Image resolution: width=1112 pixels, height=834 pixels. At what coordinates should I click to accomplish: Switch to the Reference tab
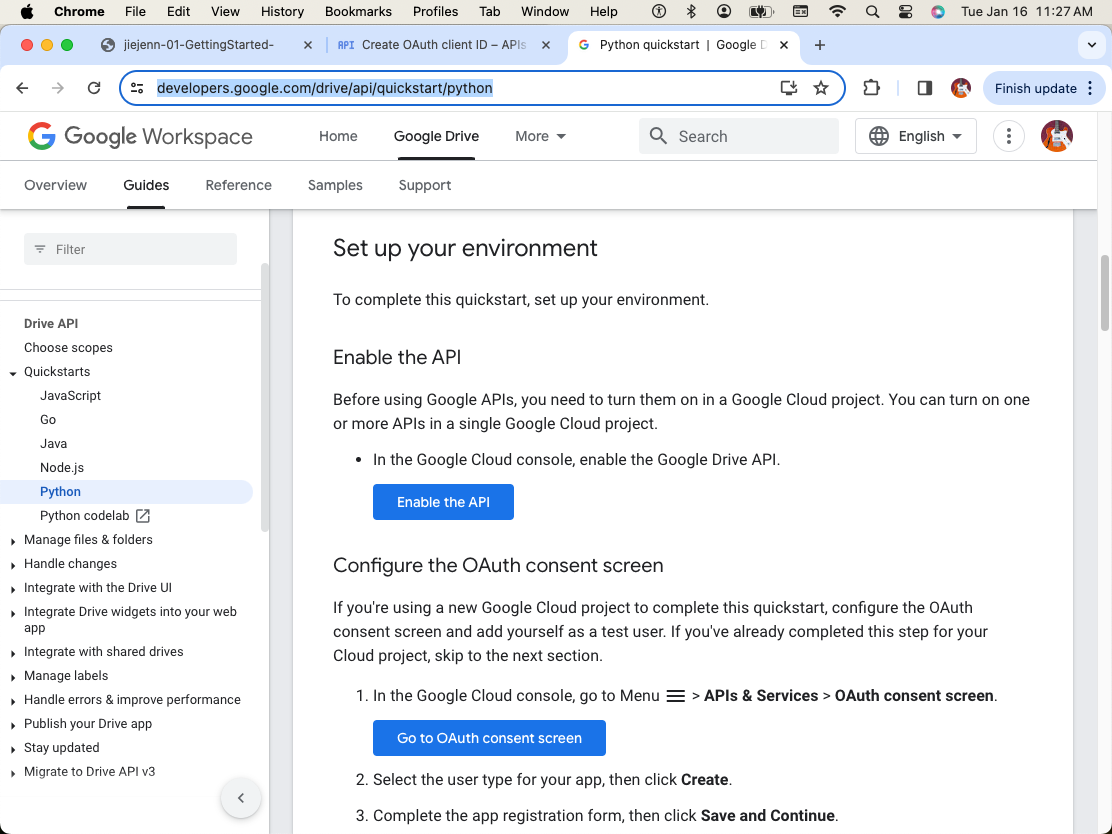click(x=238, y=185)
